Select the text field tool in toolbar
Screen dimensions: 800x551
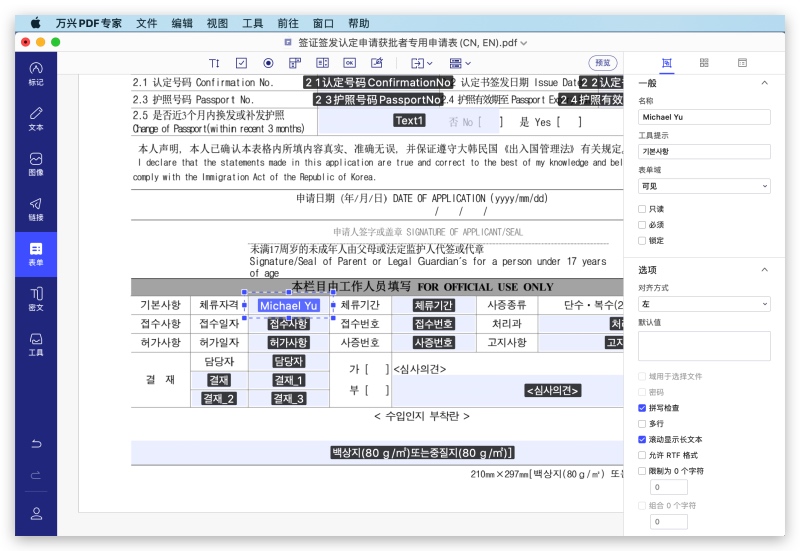point(214,63)
